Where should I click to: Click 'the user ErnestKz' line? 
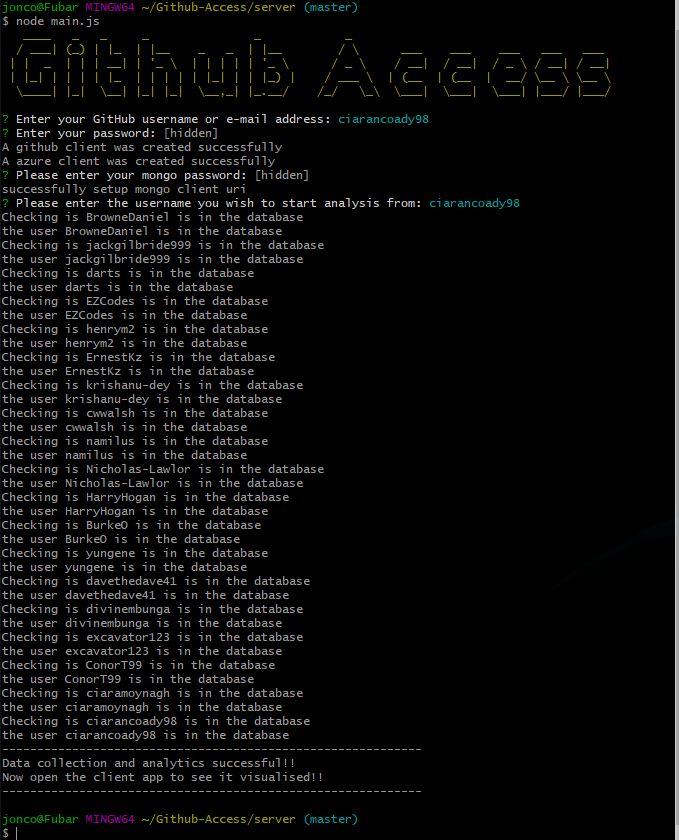128,371
